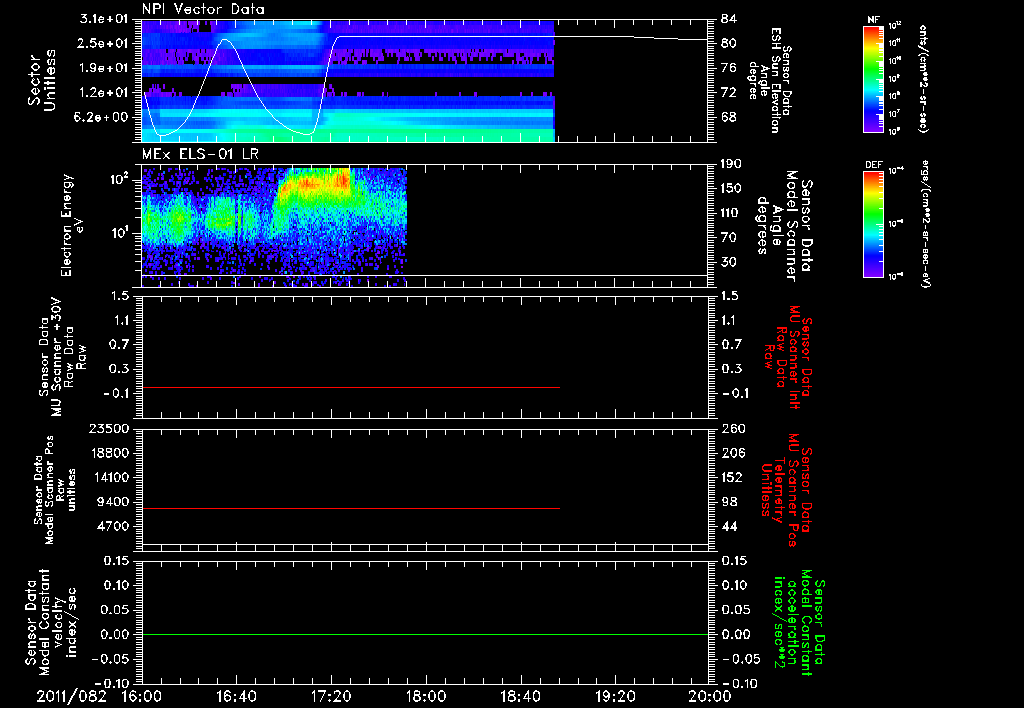
Task: Click the red "MU Scanner Pos Telemetry" label
Action: (786, 490)
